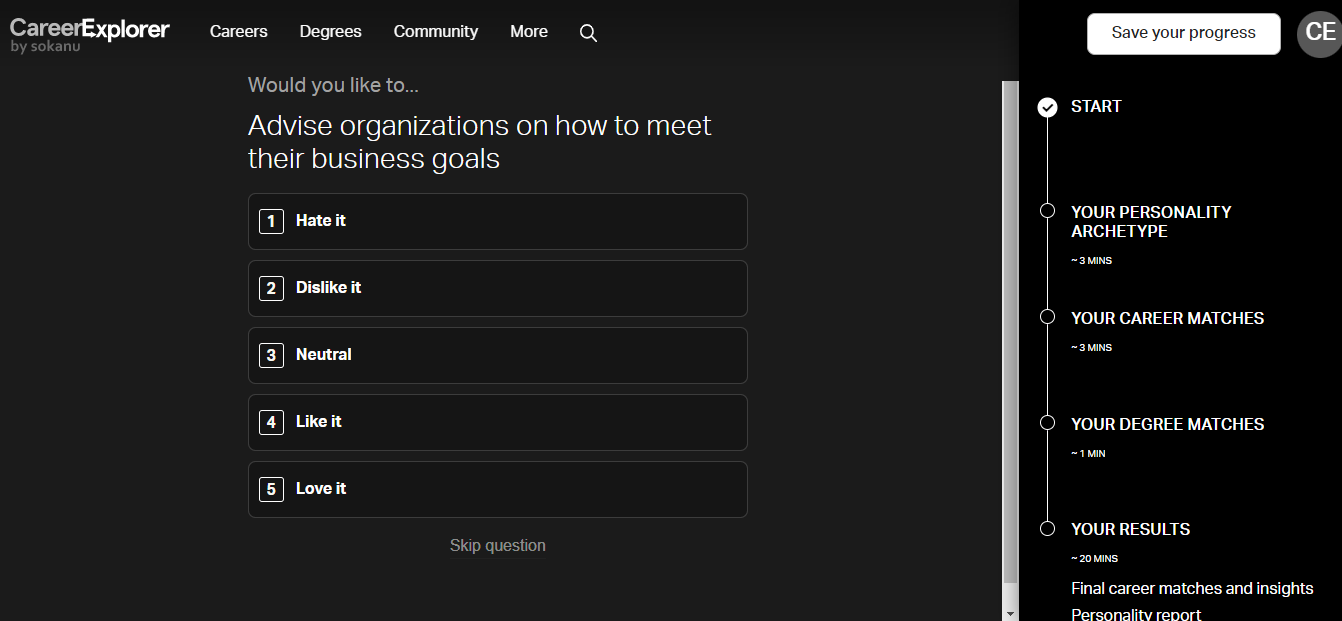
Task: Open the Careers menu
Action: (238, 32)
